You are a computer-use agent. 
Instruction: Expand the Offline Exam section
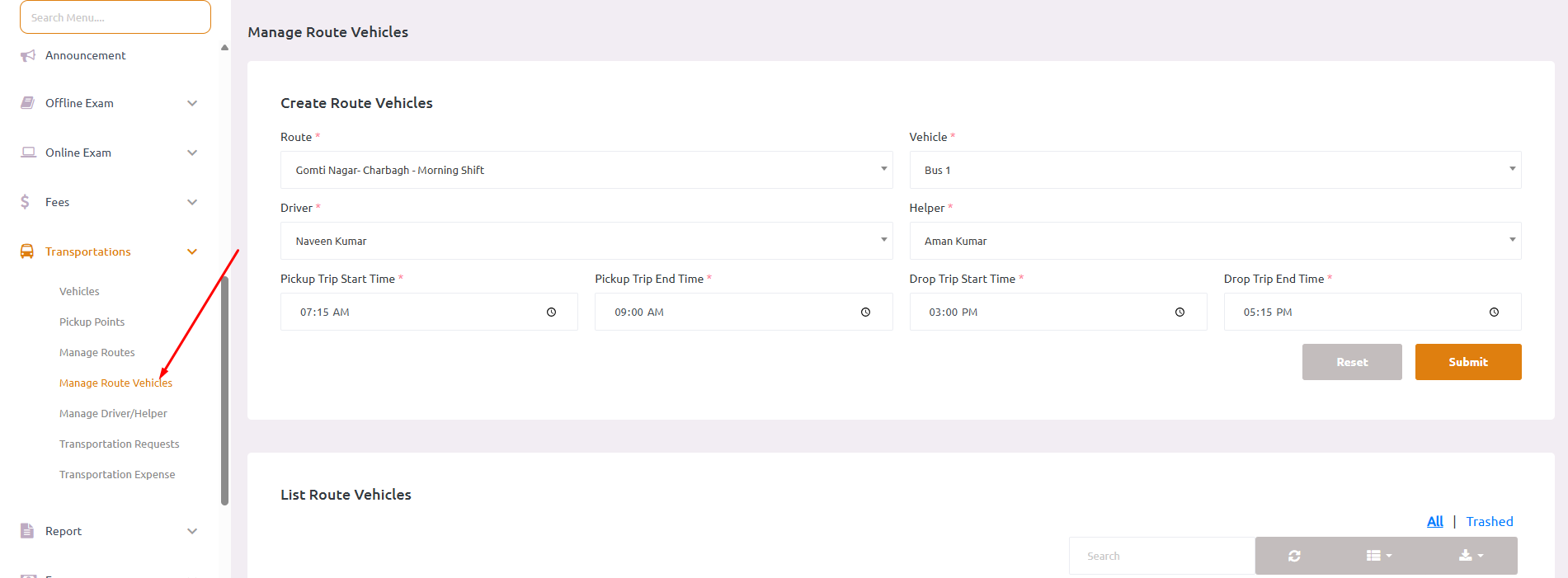[191, 103]
